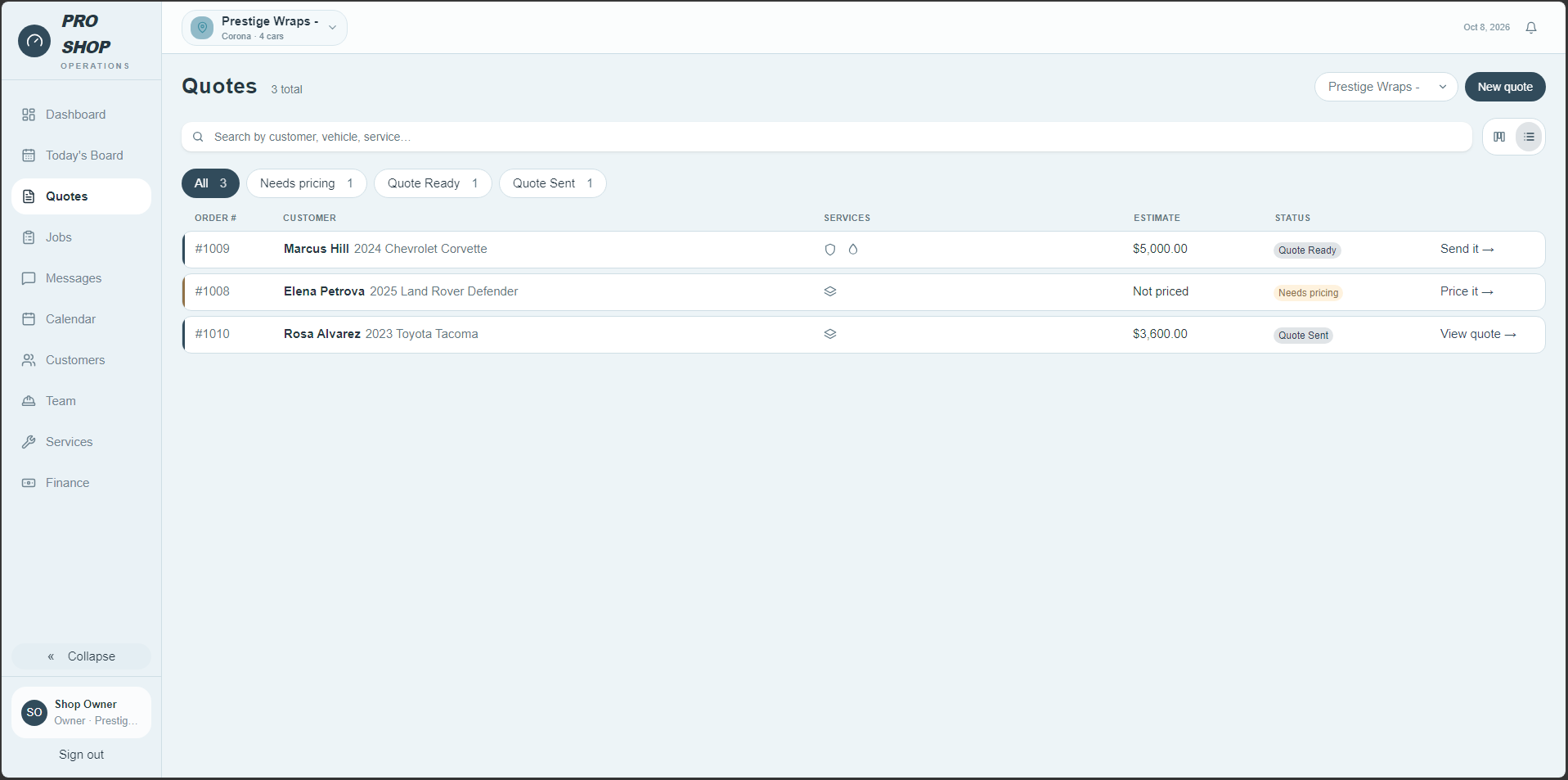Go to Today's Board

coord(81,156)
